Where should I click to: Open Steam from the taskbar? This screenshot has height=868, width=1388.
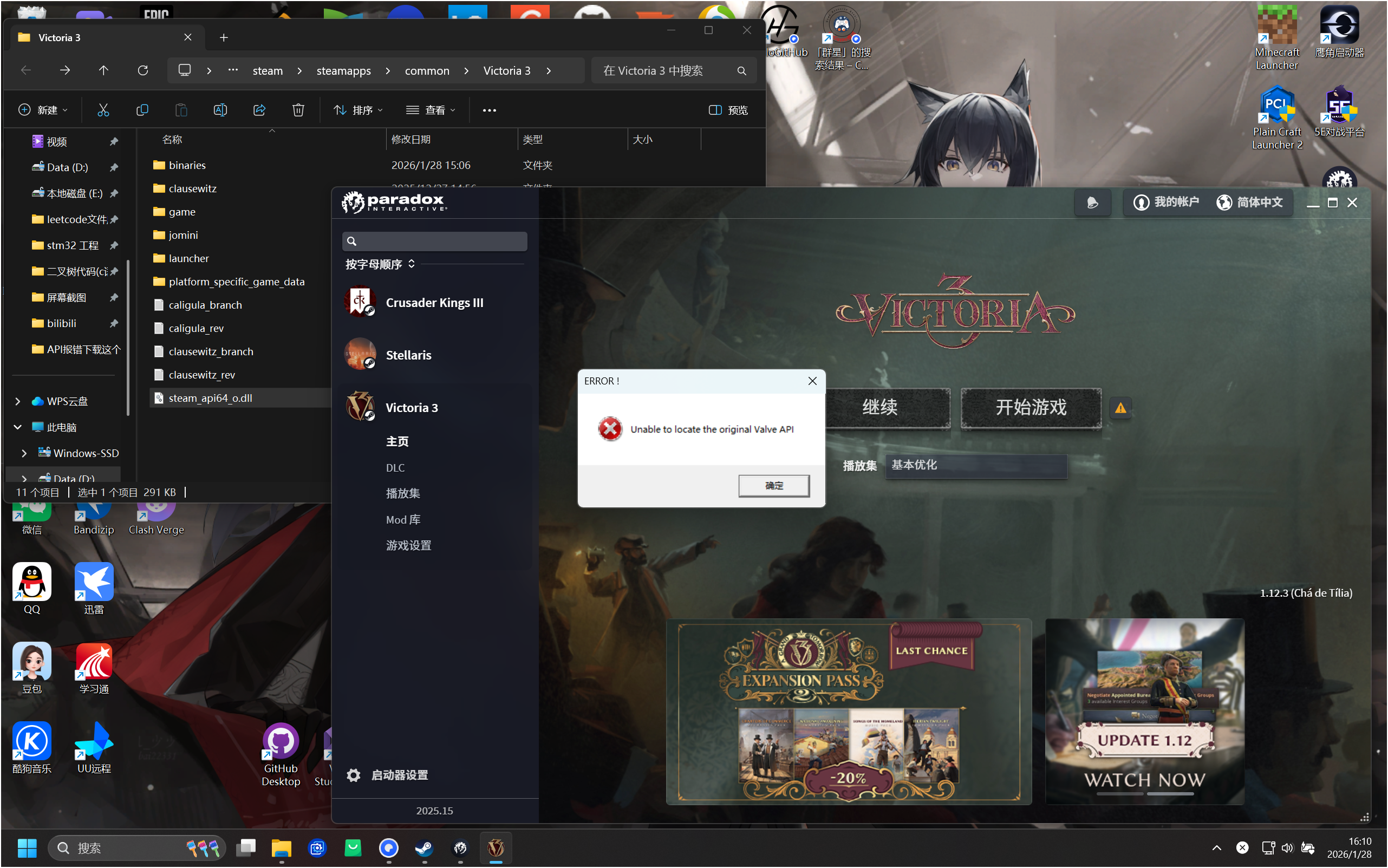click(x=424, y=848)
